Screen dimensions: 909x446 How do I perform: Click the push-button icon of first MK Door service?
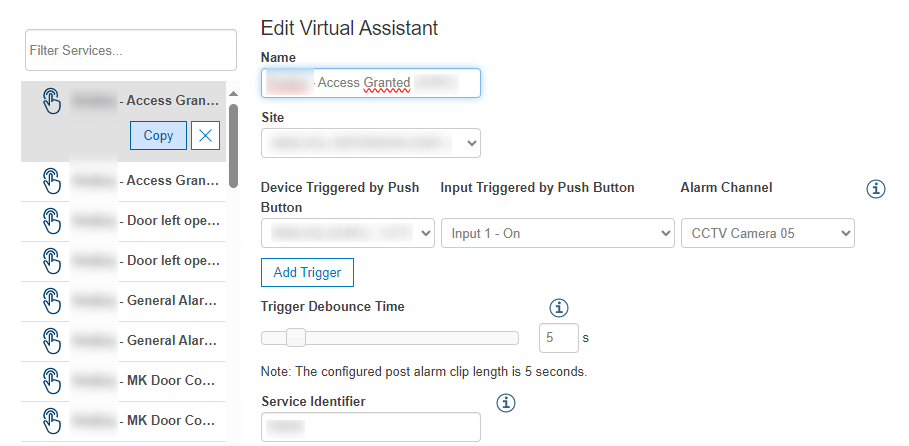point(51,380)
